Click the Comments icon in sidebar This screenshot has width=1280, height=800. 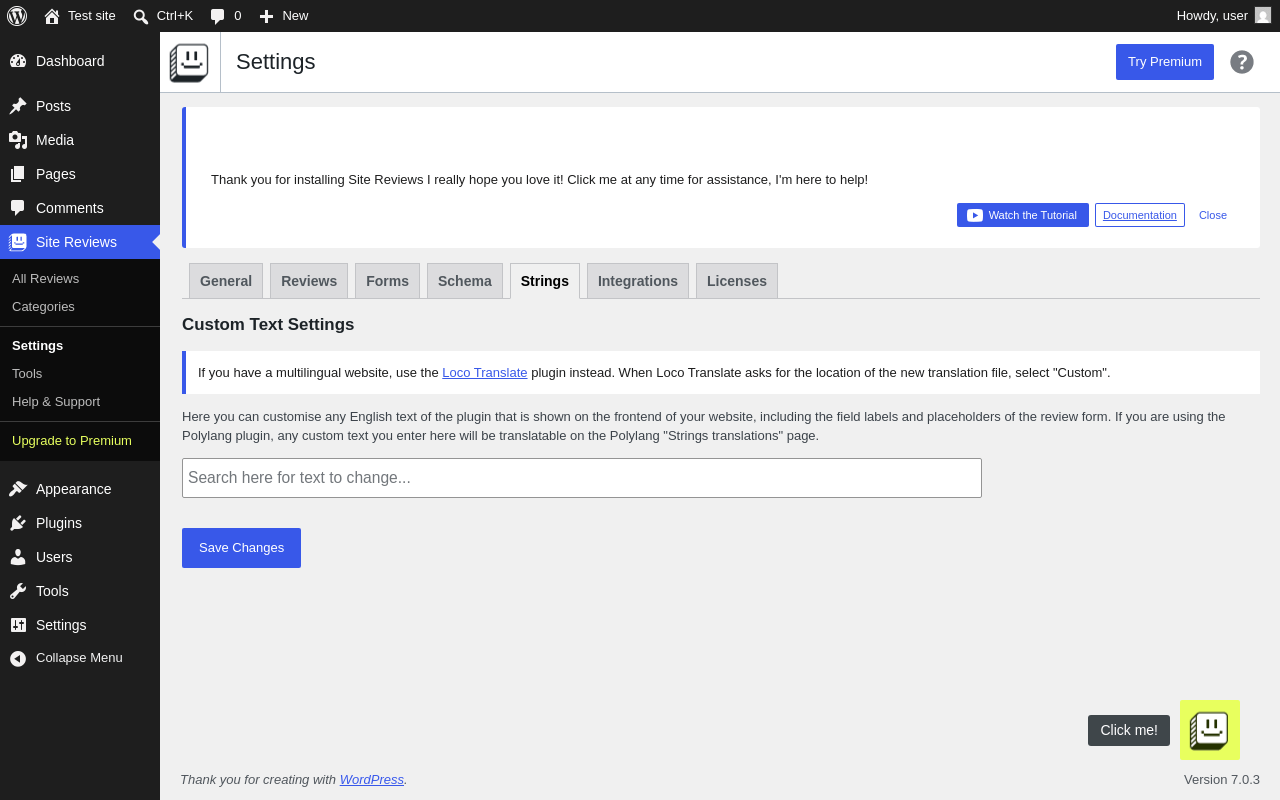[18, 208]
